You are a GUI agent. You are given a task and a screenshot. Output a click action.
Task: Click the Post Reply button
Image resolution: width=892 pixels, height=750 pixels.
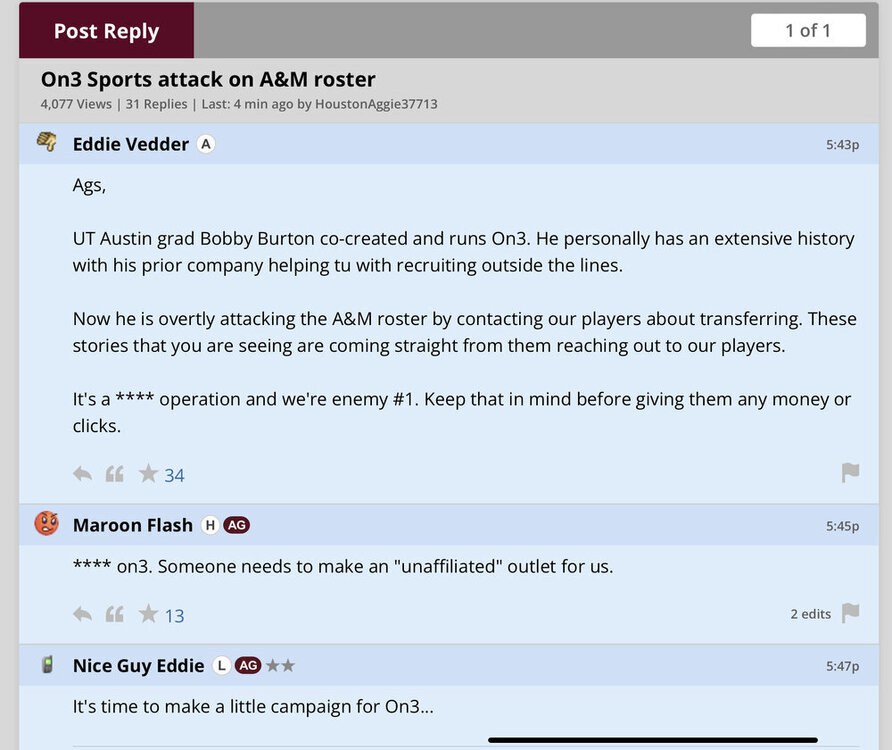click(x=106, y=31)
